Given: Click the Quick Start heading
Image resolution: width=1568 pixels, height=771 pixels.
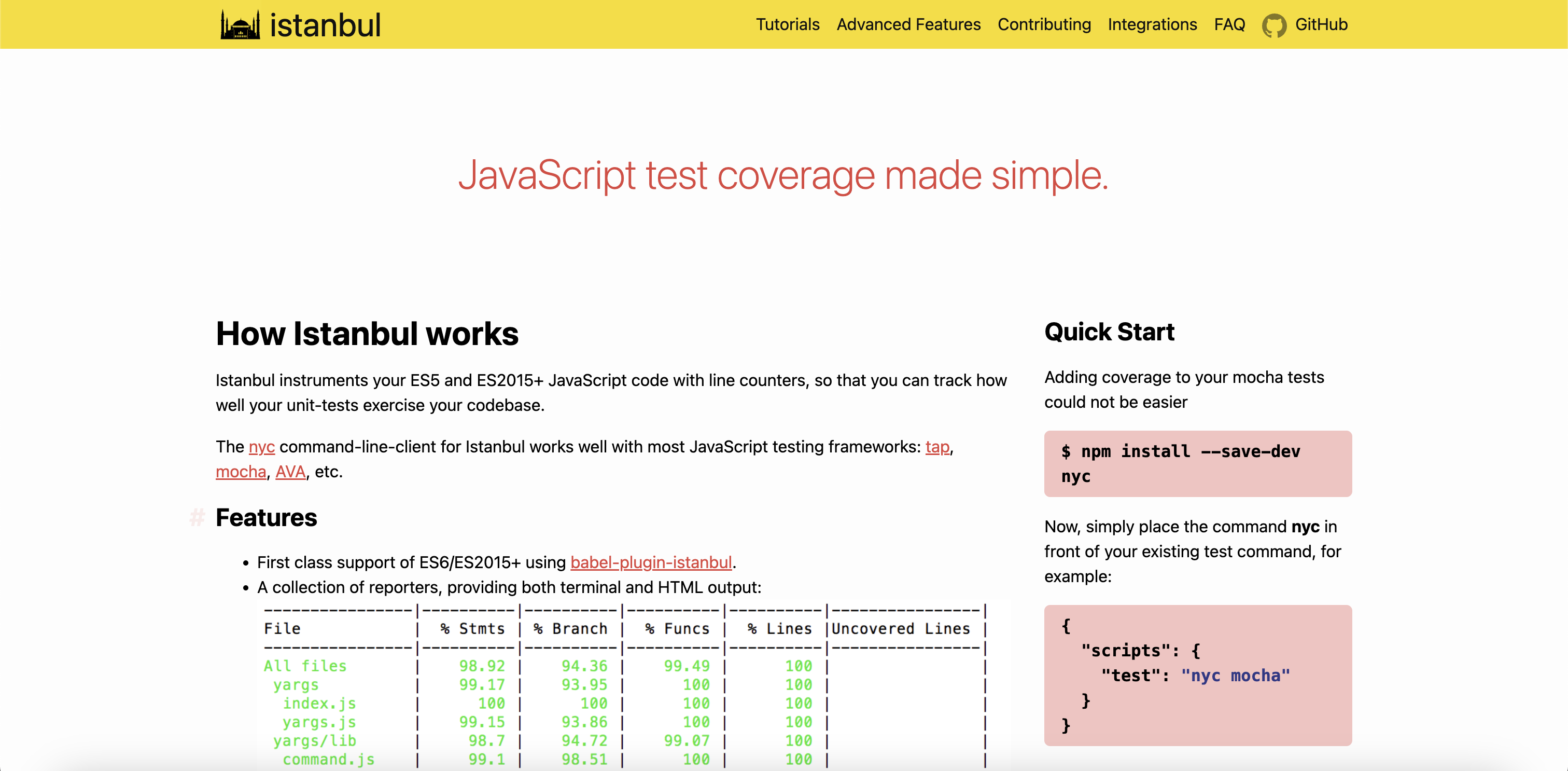Looking at the screenshot, I should click(x=1109, y=332).
